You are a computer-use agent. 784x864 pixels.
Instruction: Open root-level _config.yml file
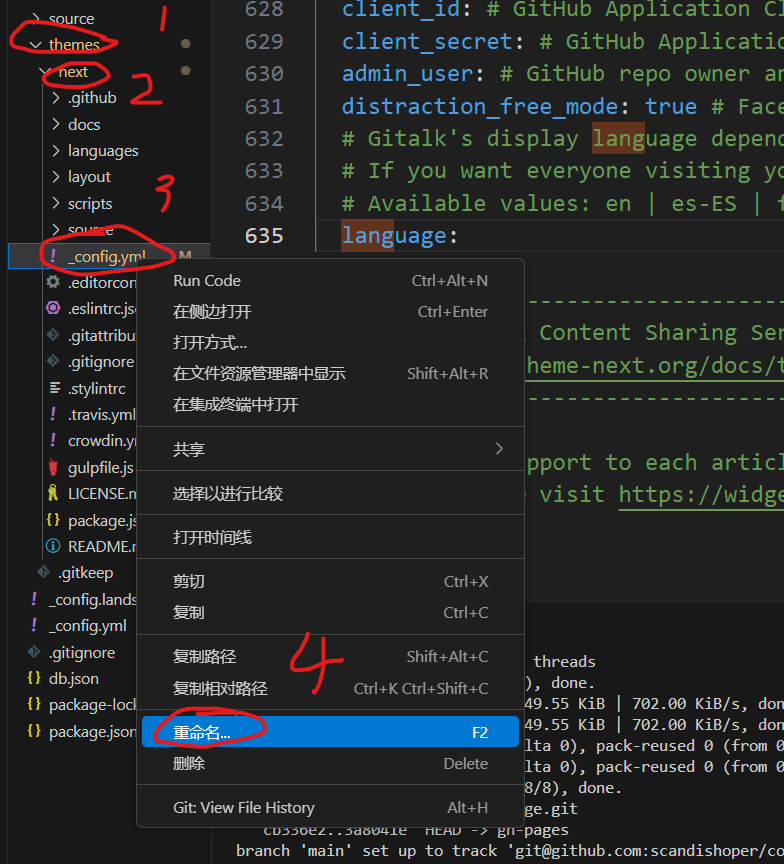[x=88, y=626]
